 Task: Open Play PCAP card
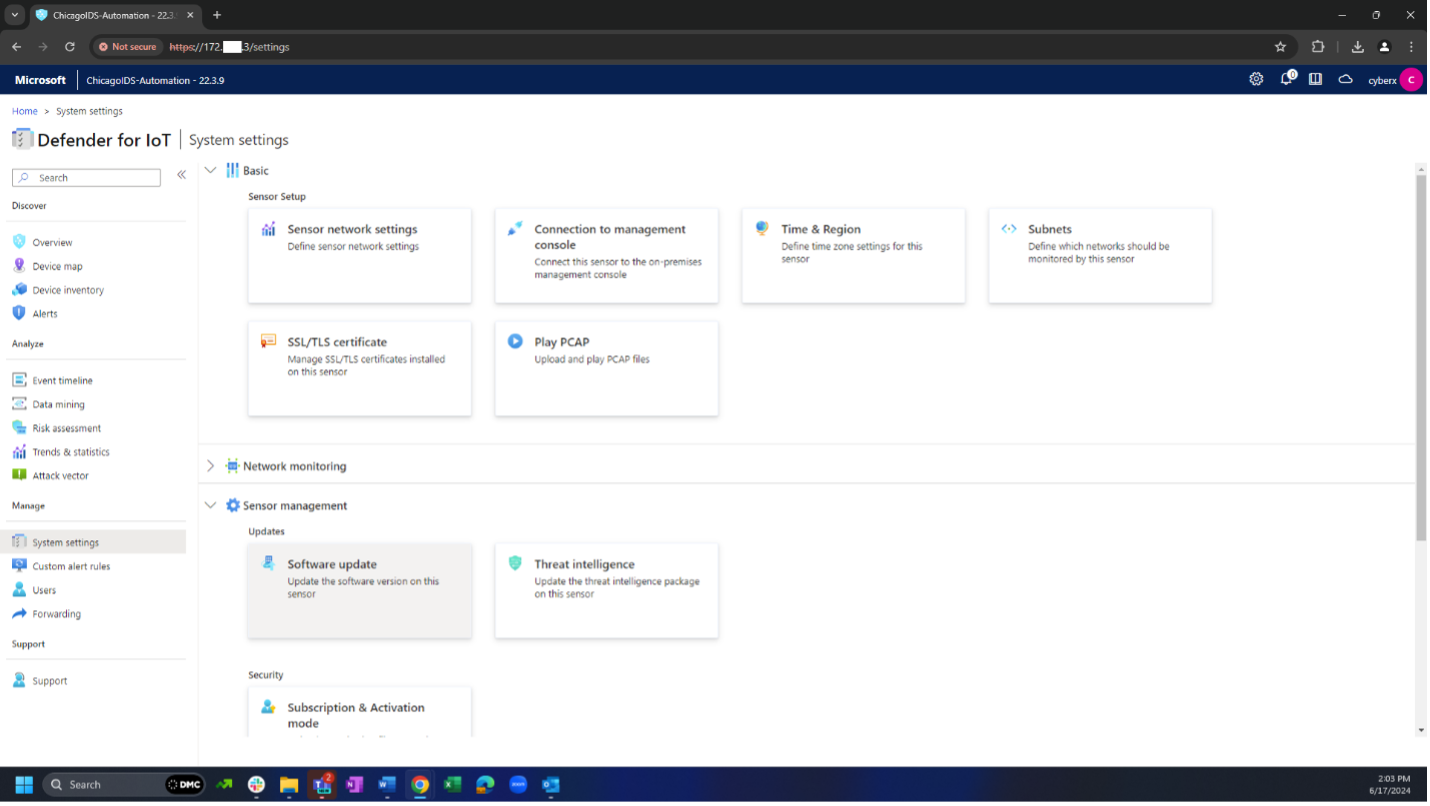[x=606, y=368]
